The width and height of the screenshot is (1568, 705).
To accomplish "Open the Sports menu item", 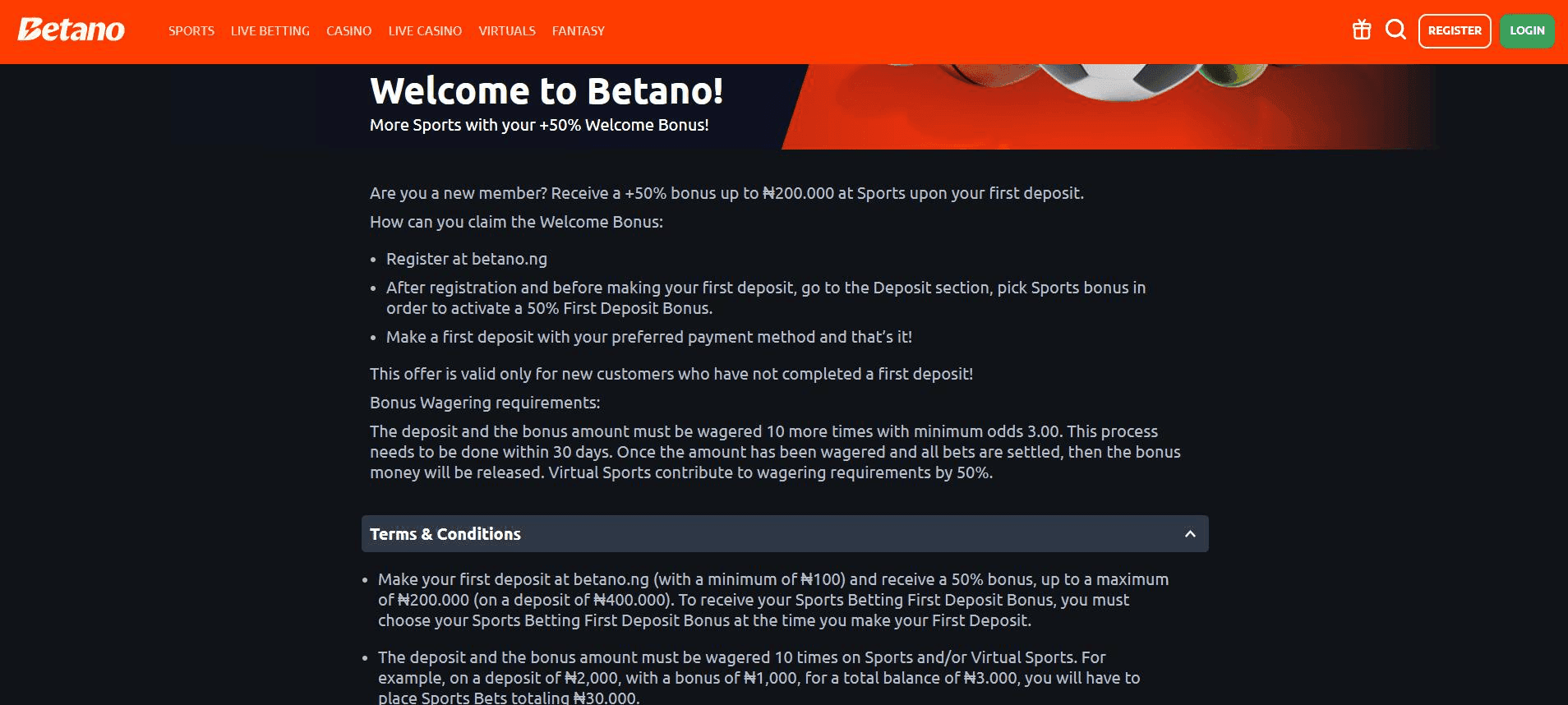I will pyautogui.click(x=191, y=31).
